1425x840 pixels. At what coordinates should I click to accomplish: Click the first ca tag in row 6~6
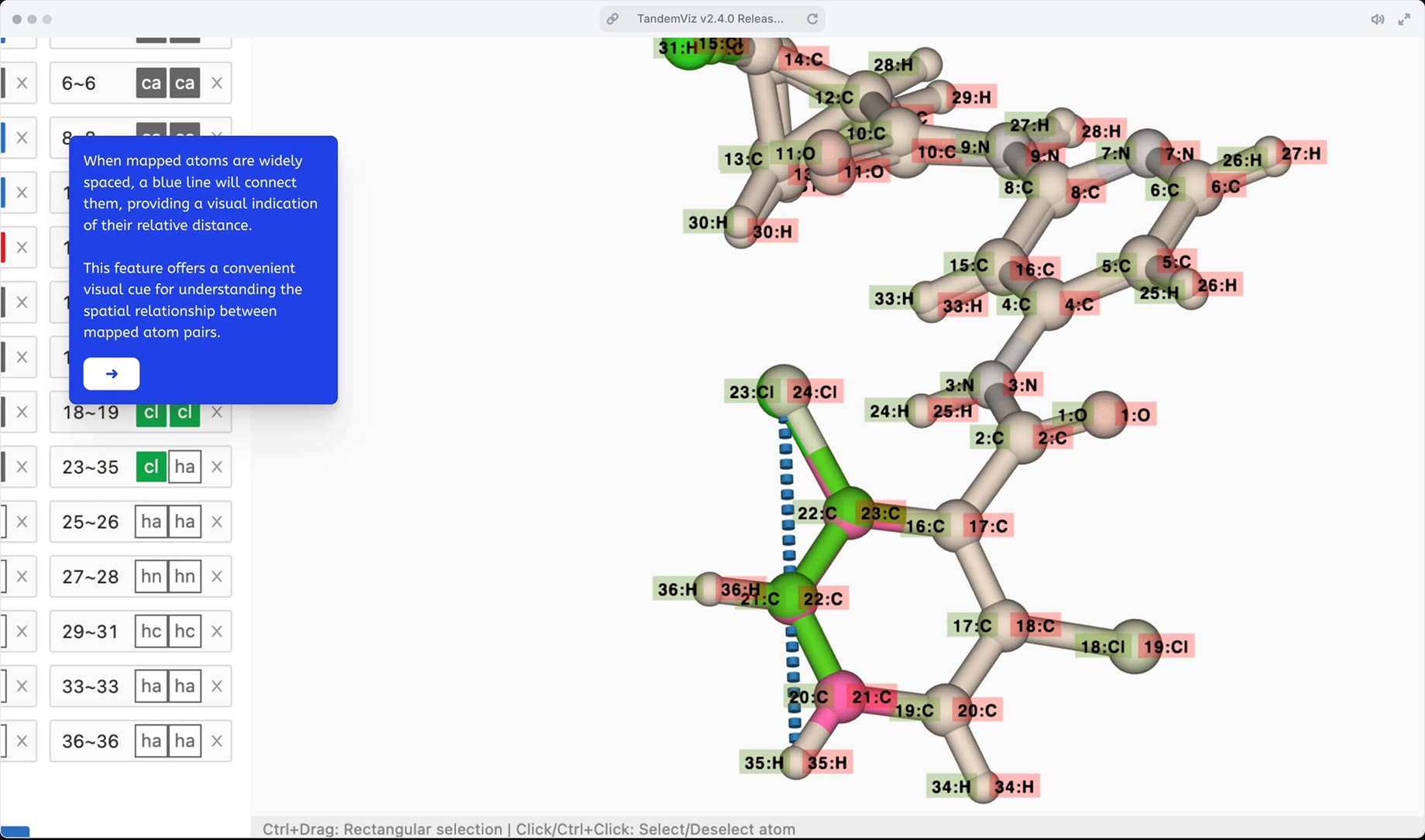click(x=151, y=83)
